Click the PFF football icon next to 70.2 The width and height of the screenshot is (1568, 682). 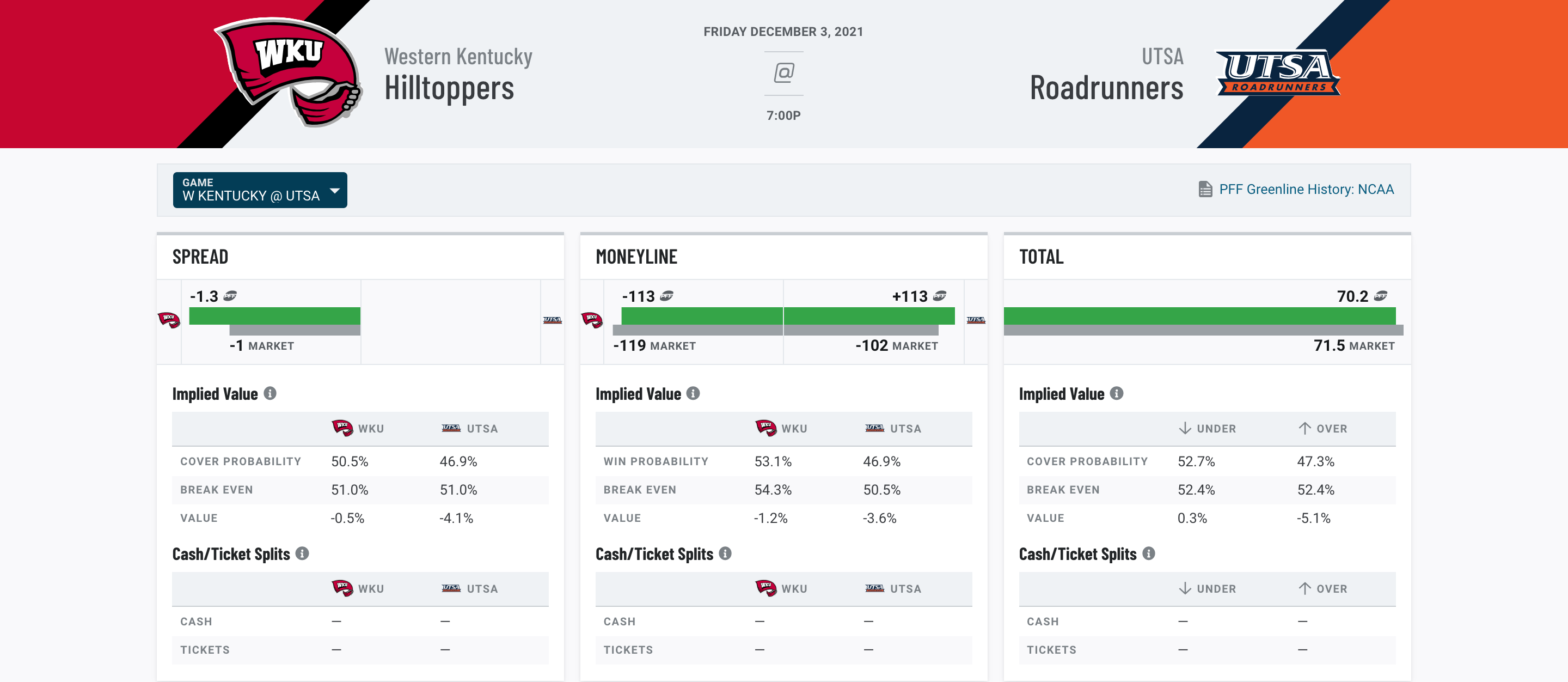[1381, 296]
